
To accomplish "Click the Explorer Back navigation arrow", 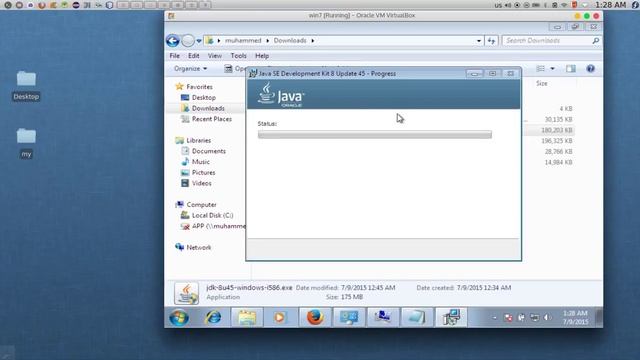I will point(173,40).
